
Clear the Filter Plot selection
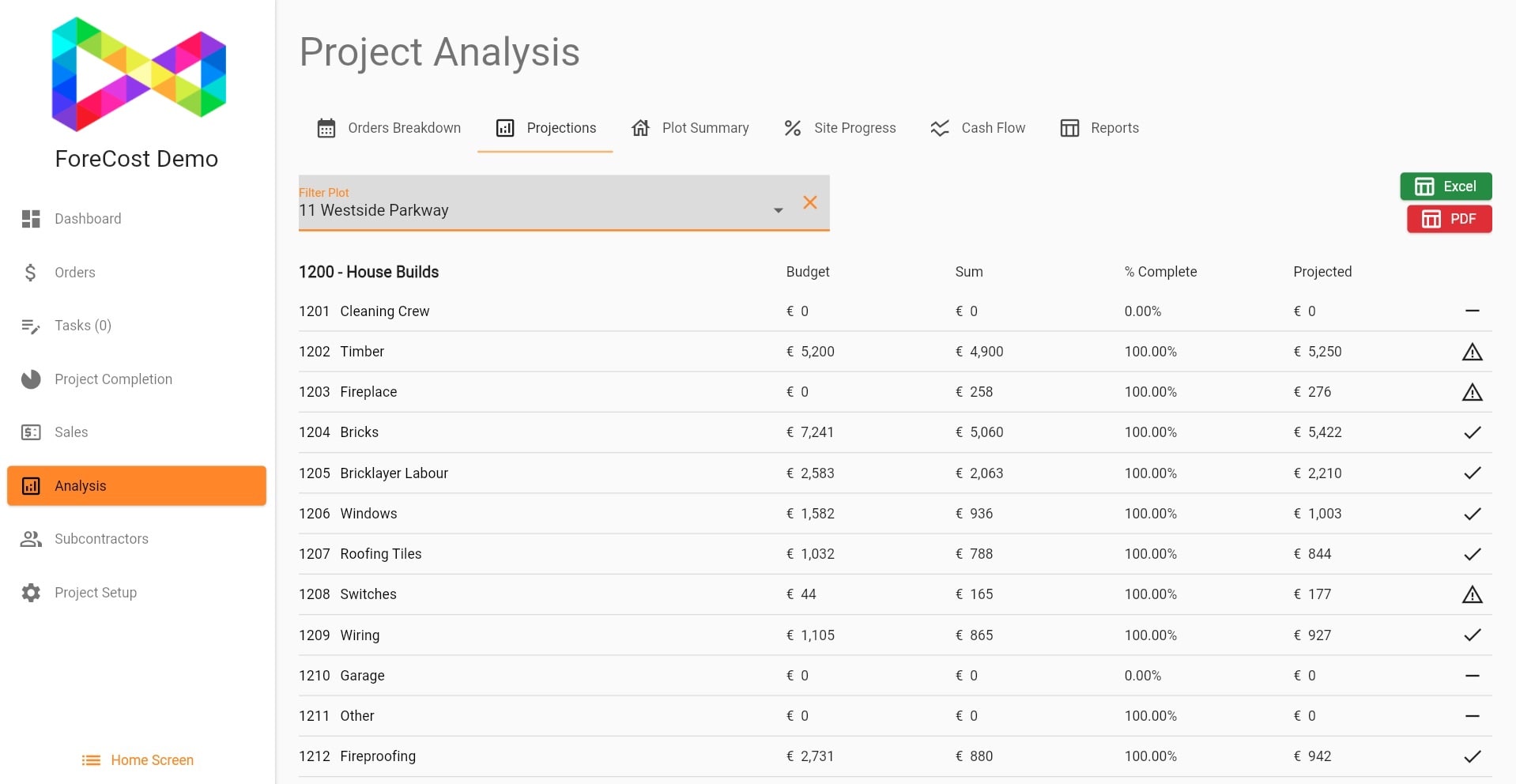(x=809, y=203)
